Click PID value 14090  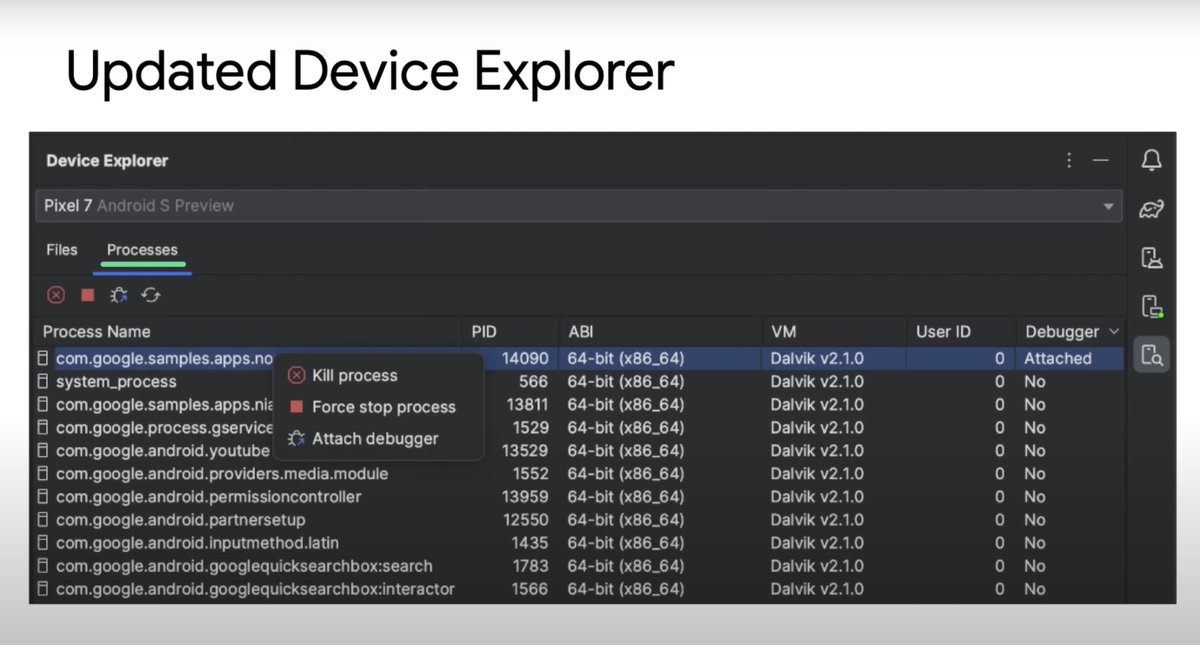pos(525,358)
